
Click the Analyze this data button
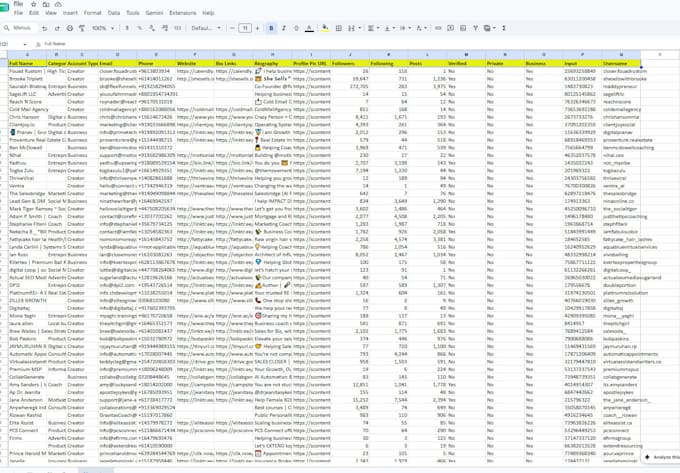coord(661,457)
